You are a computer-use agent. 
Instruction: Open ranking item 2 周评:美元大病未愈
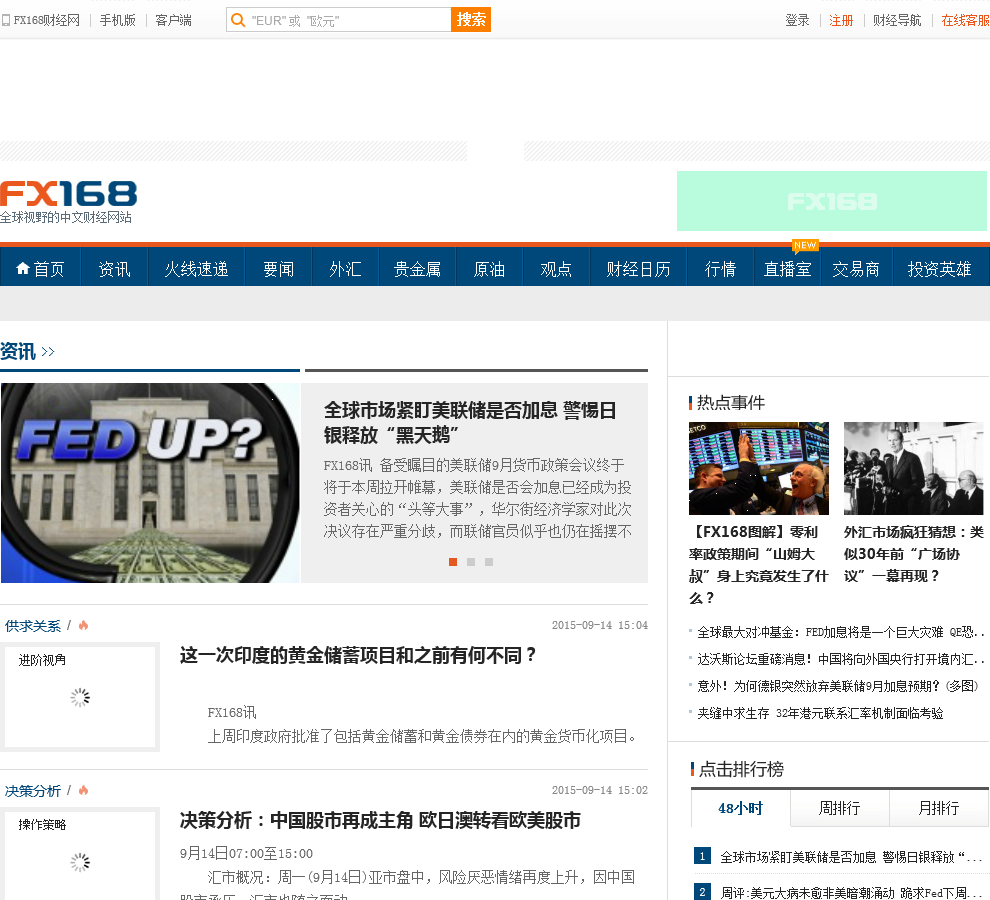coord(851,892)
